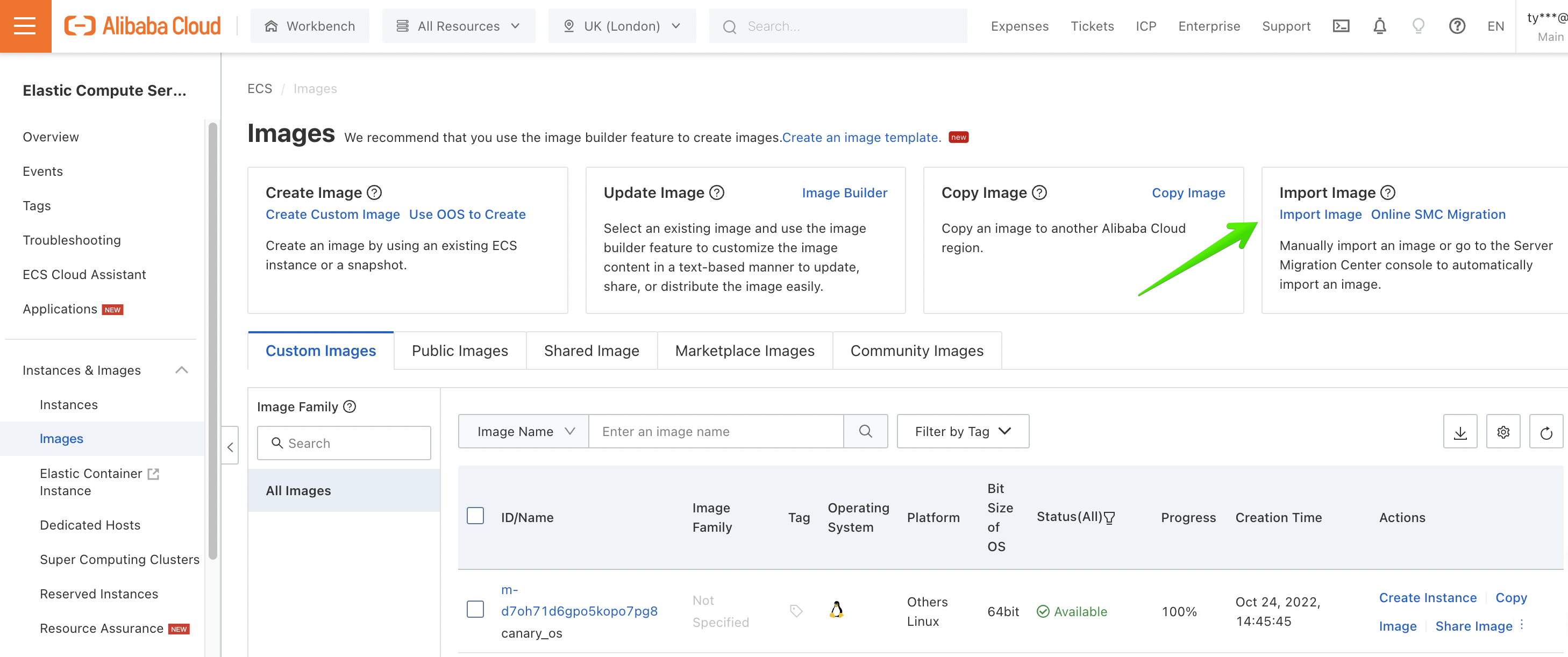The width and height of the screenshot is (1568, 657).
Task: Open the Image Name filter dropdown
Action: pyautogui.click(x=524, y=431)
